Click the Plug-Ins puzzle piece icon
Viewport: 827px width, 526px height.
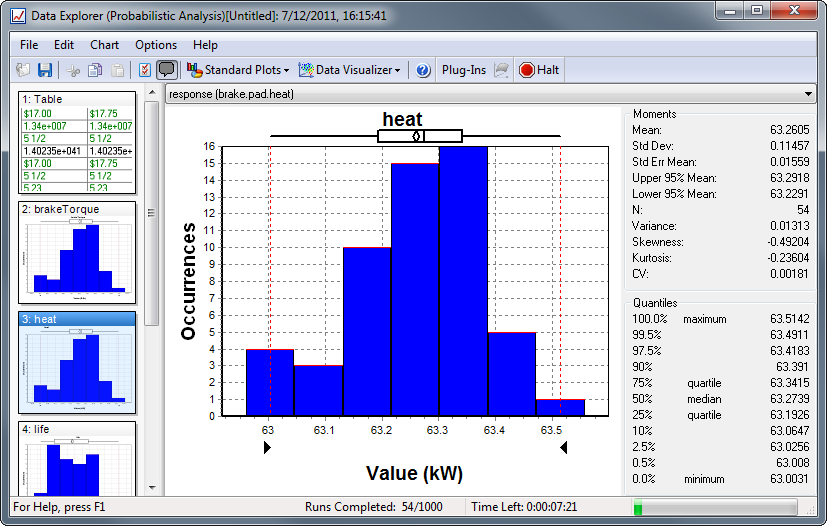pos(502,70)
